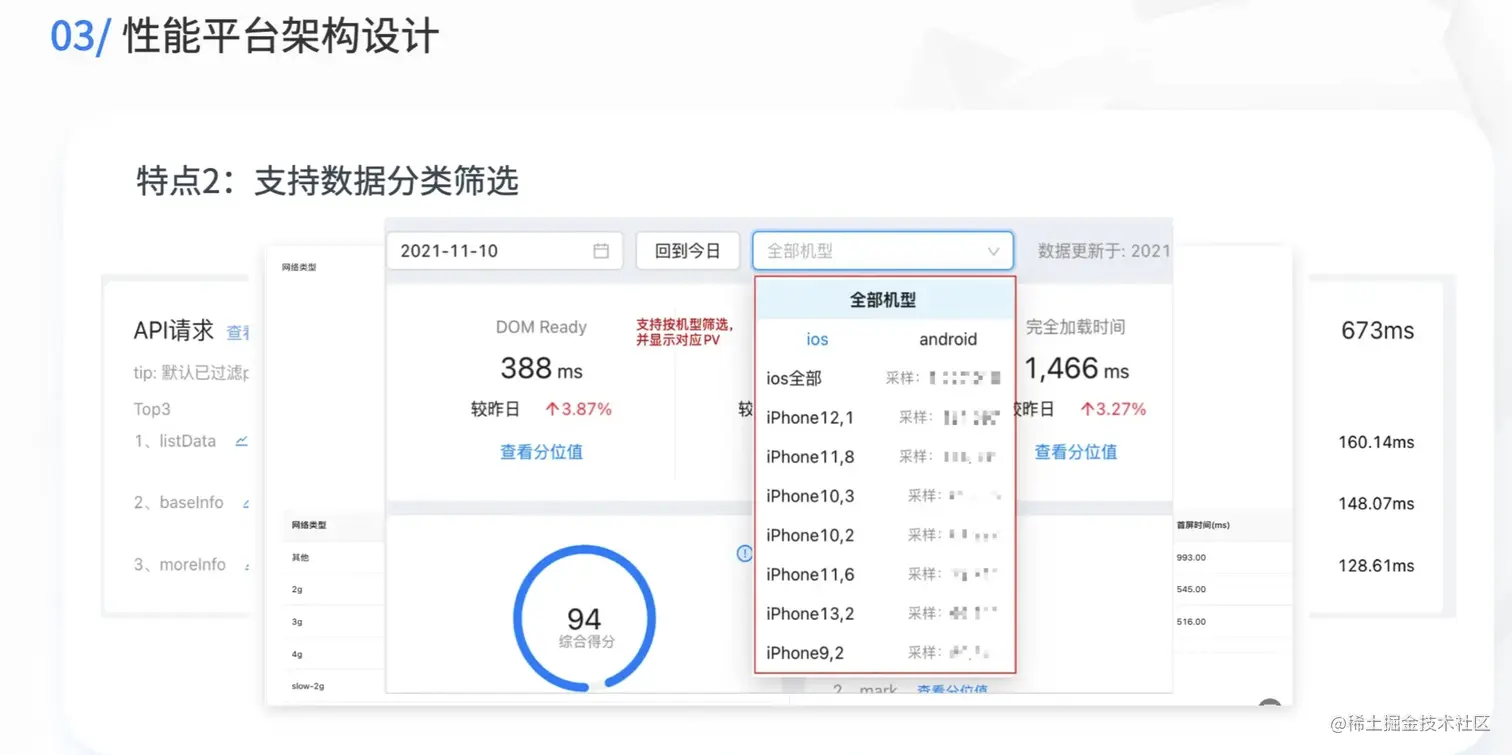The height and width of the screenshot is (755, 1512).
Task: Click the ↑3.87% change figure
Action: 578,409
